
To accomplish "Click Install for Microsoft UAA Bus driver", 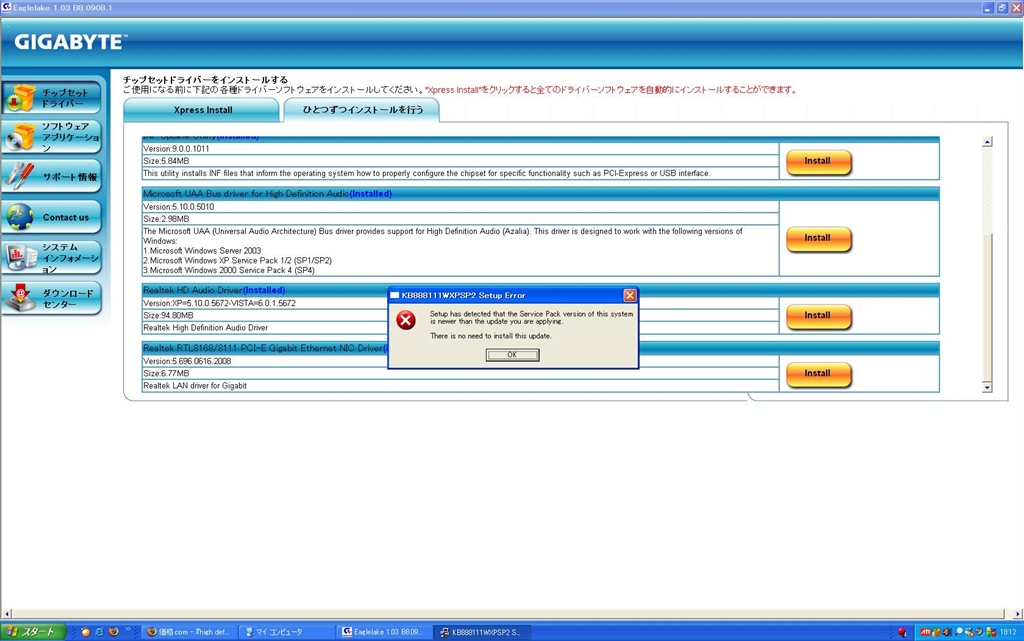I will [818, 238].
